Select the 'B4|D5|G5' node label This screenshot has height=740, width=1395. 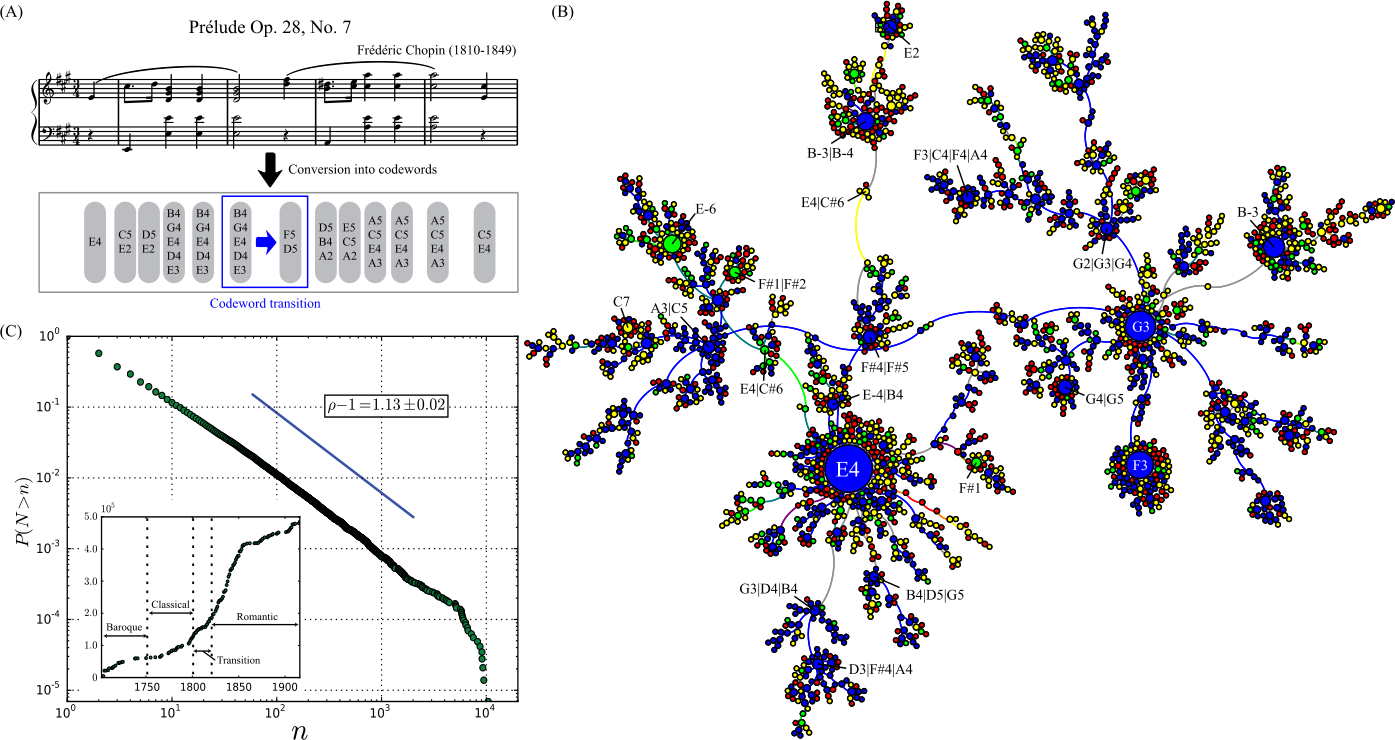pos(935,596)
